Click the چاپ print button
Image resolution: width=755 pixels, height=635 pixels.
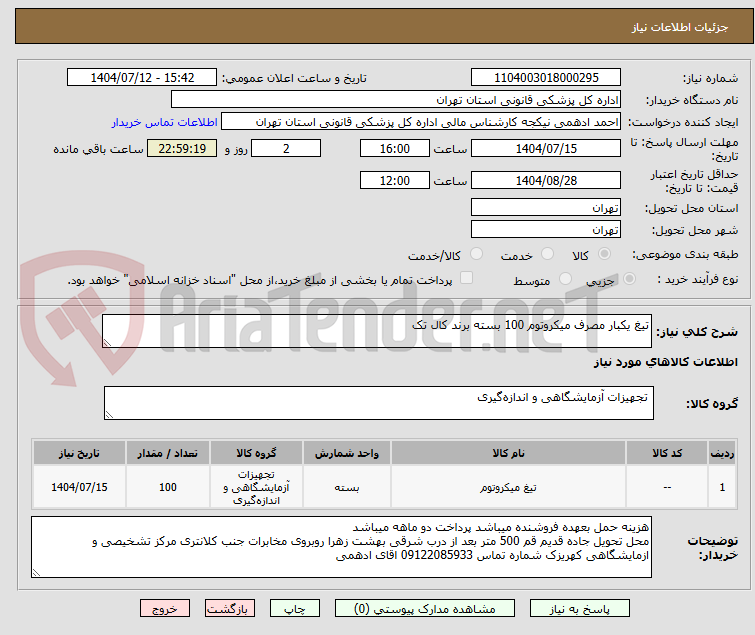pyautogui.click(x=295, y=609)
